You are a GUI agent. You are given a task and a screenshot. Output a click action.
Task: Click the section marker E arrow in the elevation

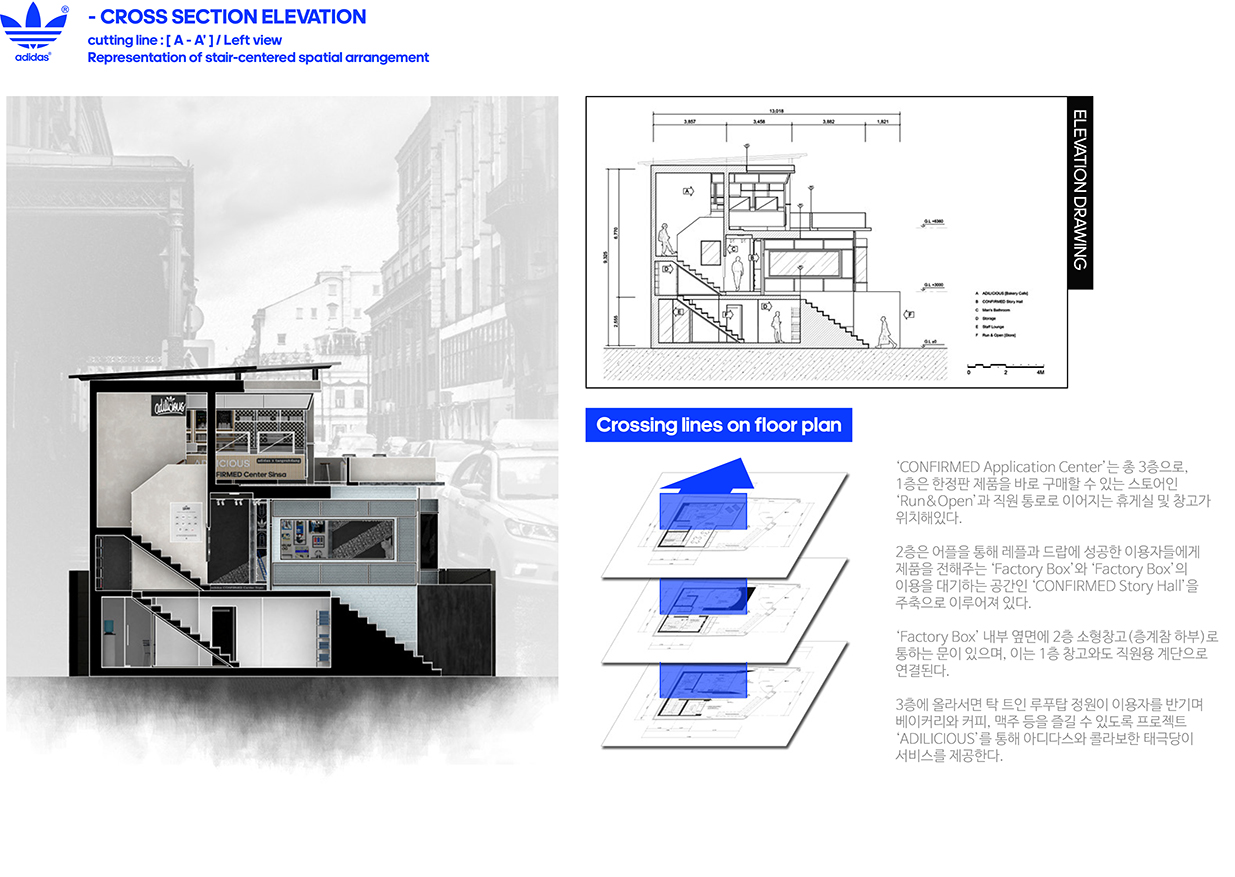click(x=678, y=311)
